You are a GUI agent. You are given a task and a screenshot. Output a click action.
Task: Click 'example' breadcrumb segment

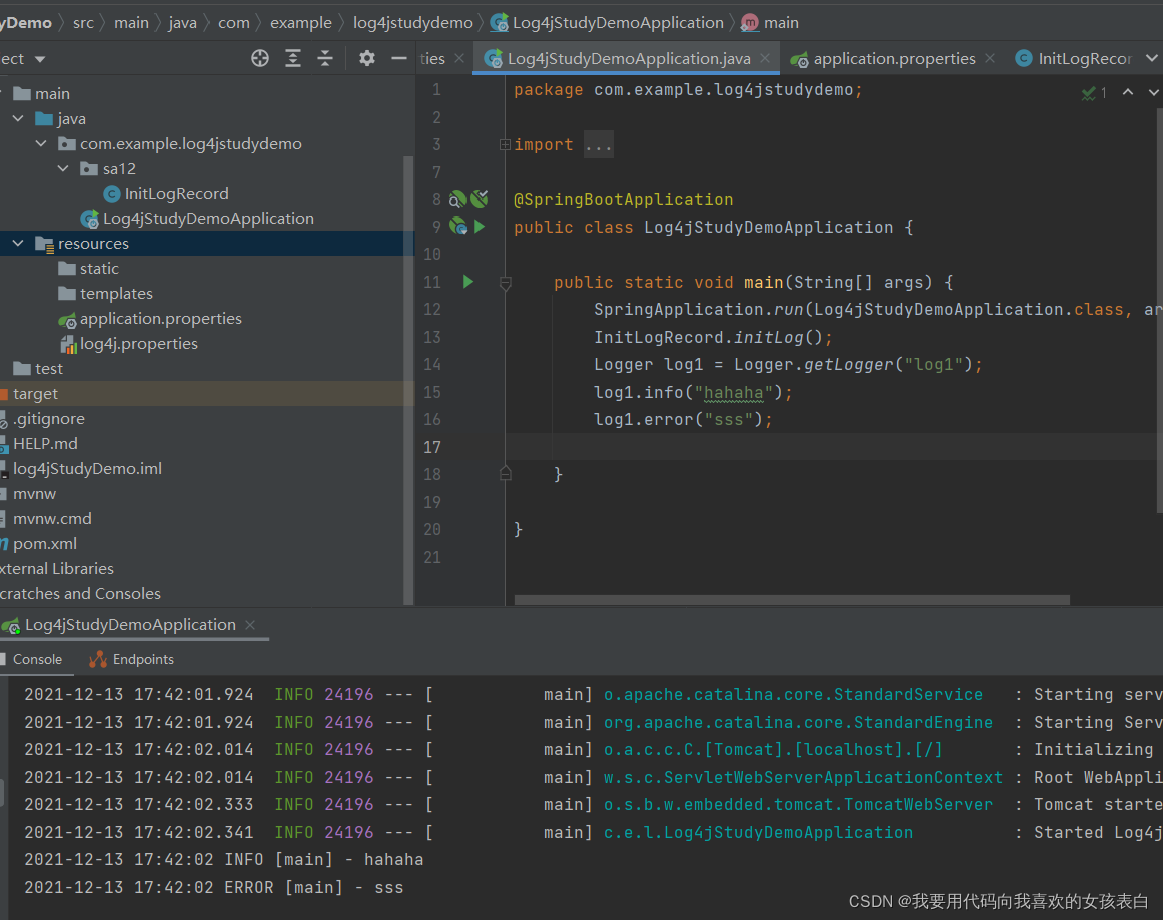pos(300,23)
